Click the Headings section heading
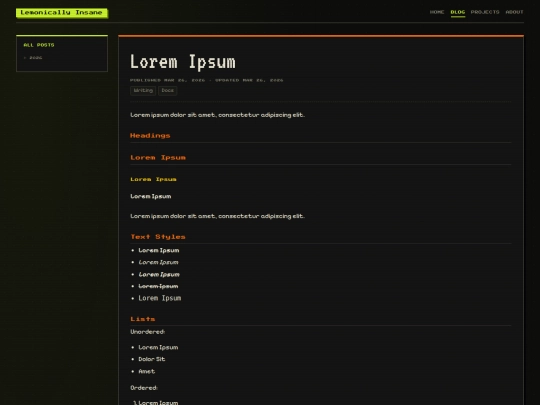Viewport: 540px width, 405px height. pyautogui.click(x=150, y=136)
